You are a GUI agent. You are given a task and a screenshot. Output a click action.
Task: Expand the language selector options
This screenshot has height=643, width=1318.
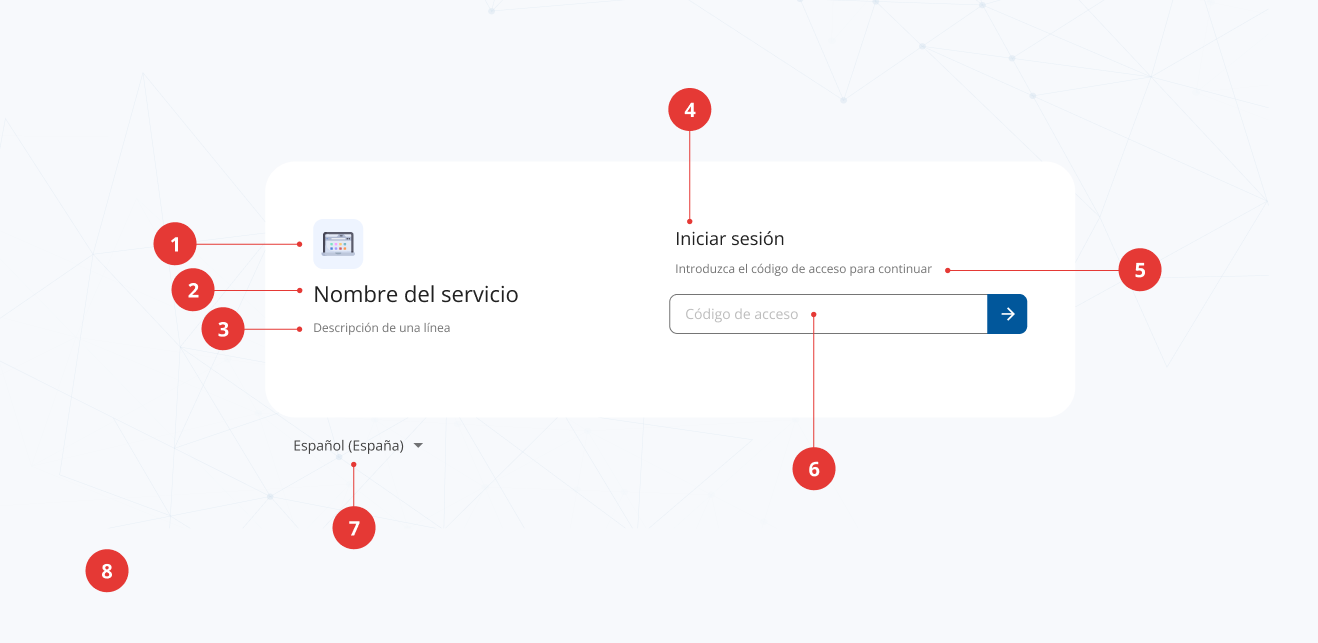pyautogui.click(x=355, y=445)
